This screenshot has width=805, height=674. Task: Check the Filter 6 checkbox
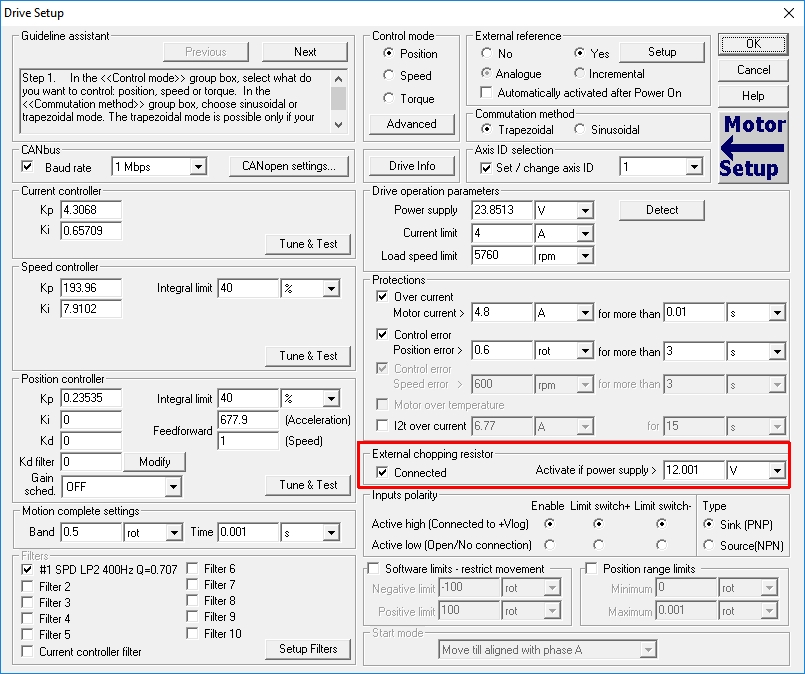(x=192, y=568)
